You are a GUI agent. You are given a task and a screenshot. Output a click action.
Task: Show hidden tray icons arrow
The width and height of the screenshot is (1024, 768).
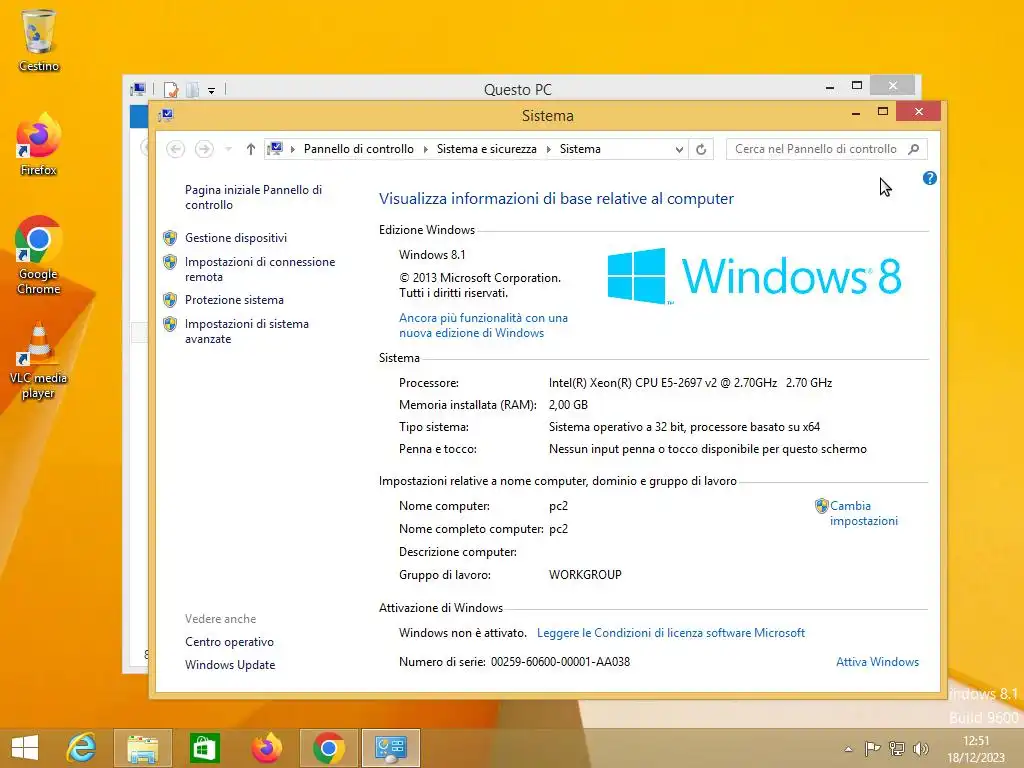848,749
